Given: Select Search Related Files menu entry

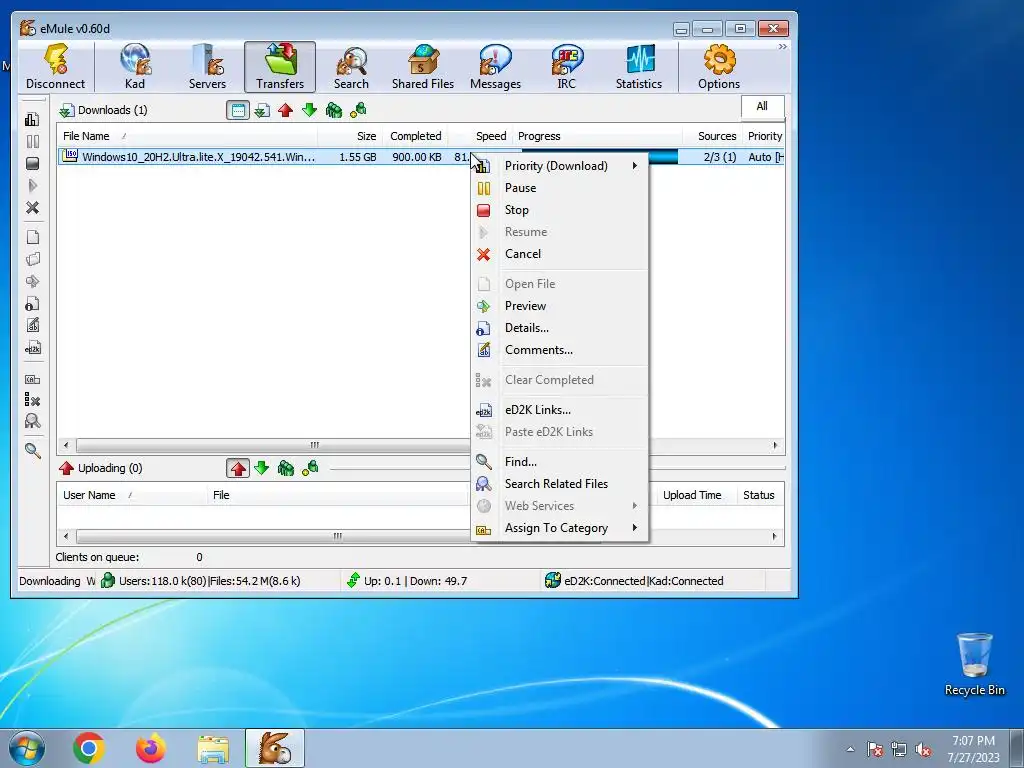Looking at the screenshot, I should 560,484.
